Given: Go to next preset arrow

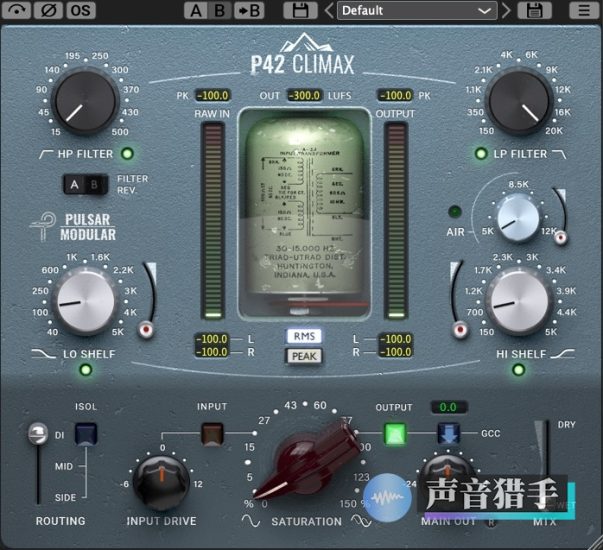Looking at the screenshot, I should (507, 10).
